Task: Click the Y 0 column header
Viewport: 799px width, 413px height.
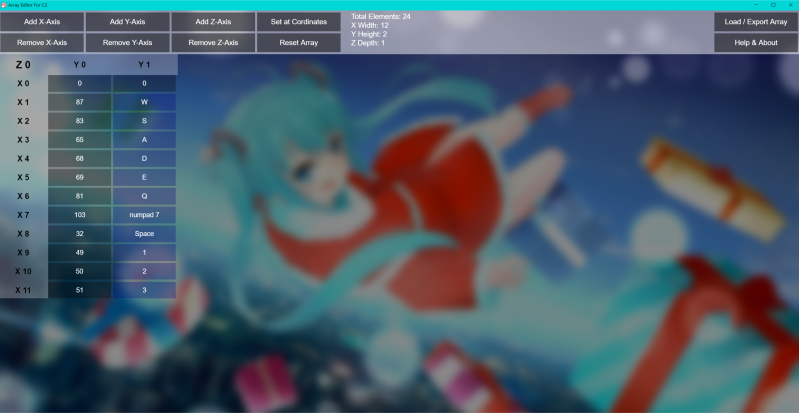Action: (x=79, y=65)
